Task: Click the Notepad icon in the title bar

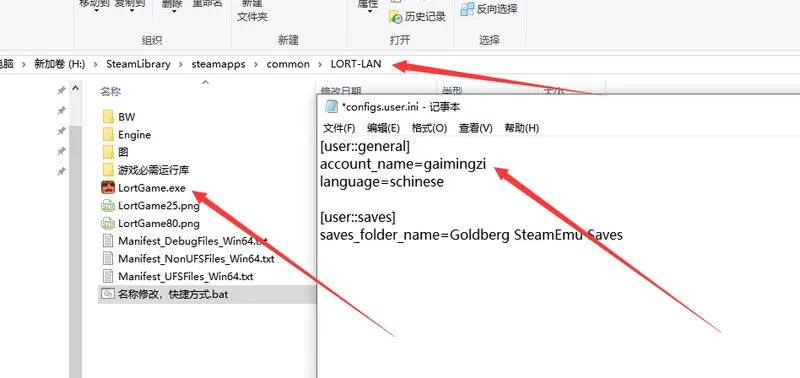Action: 331,107
